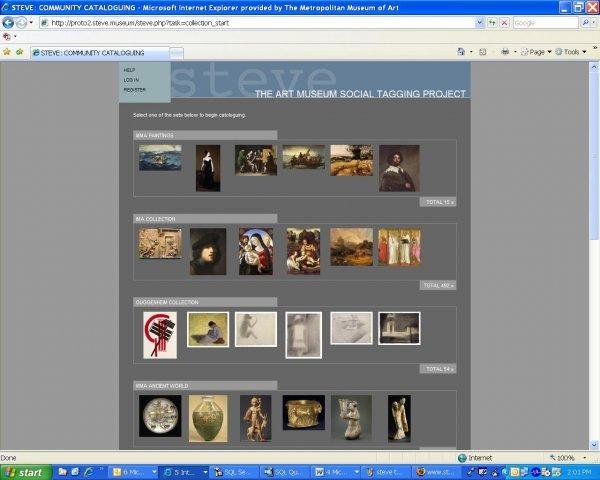Select the green decorated vase thumbnail

[x=208, y=418]
